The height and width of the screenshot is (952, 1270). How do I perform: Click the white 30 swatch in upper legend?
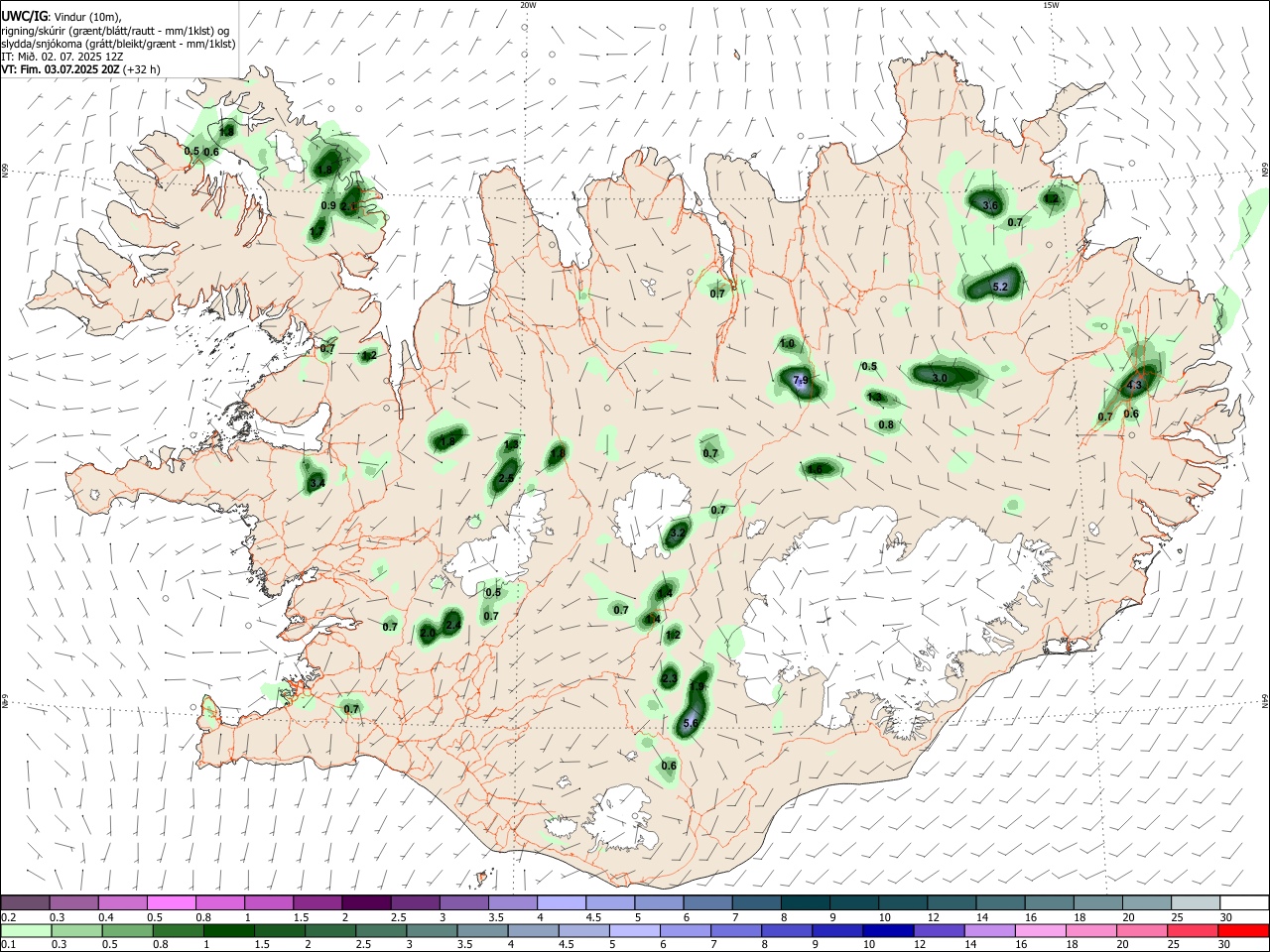(x=1244, y=902)
